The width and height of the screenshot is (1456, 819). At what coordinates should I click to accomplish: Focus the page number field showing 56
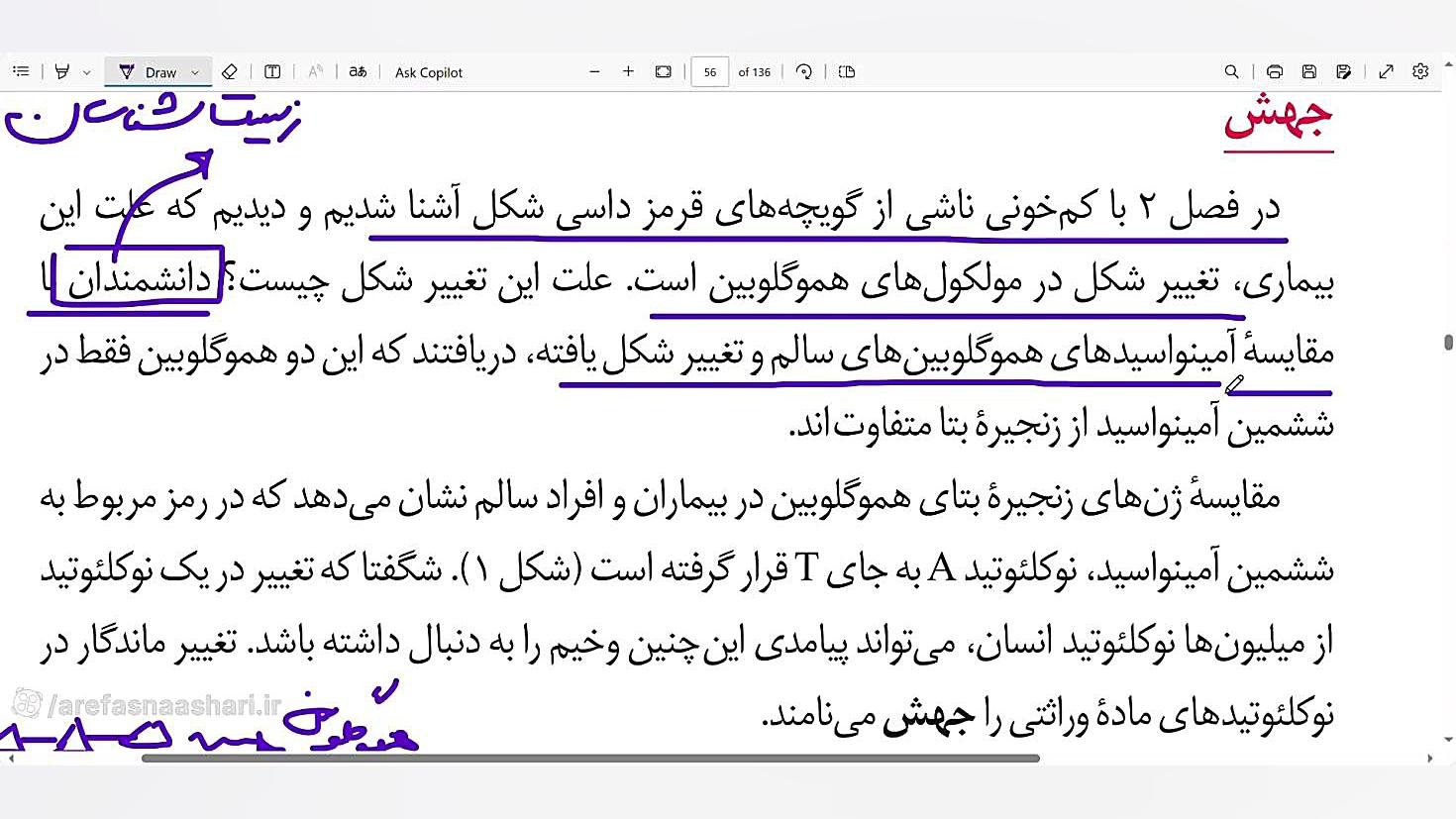(709, 72)
